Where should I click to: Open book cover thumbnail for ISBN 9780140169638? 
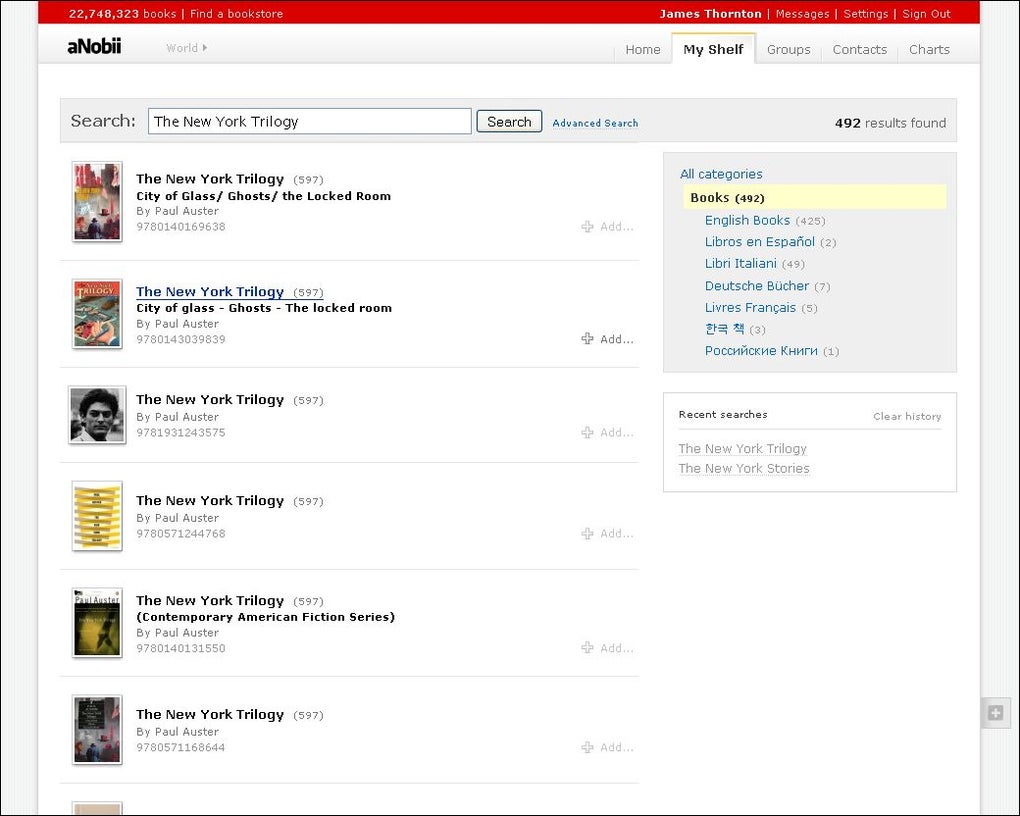97,201
